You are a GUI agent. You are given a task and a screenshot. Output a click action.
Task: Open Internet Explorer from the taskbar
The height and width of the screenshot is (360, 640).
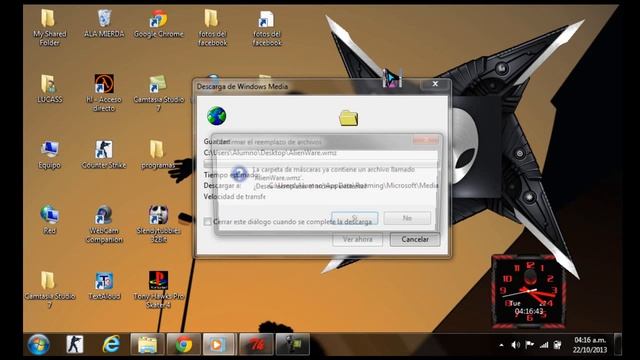point(111,344)
